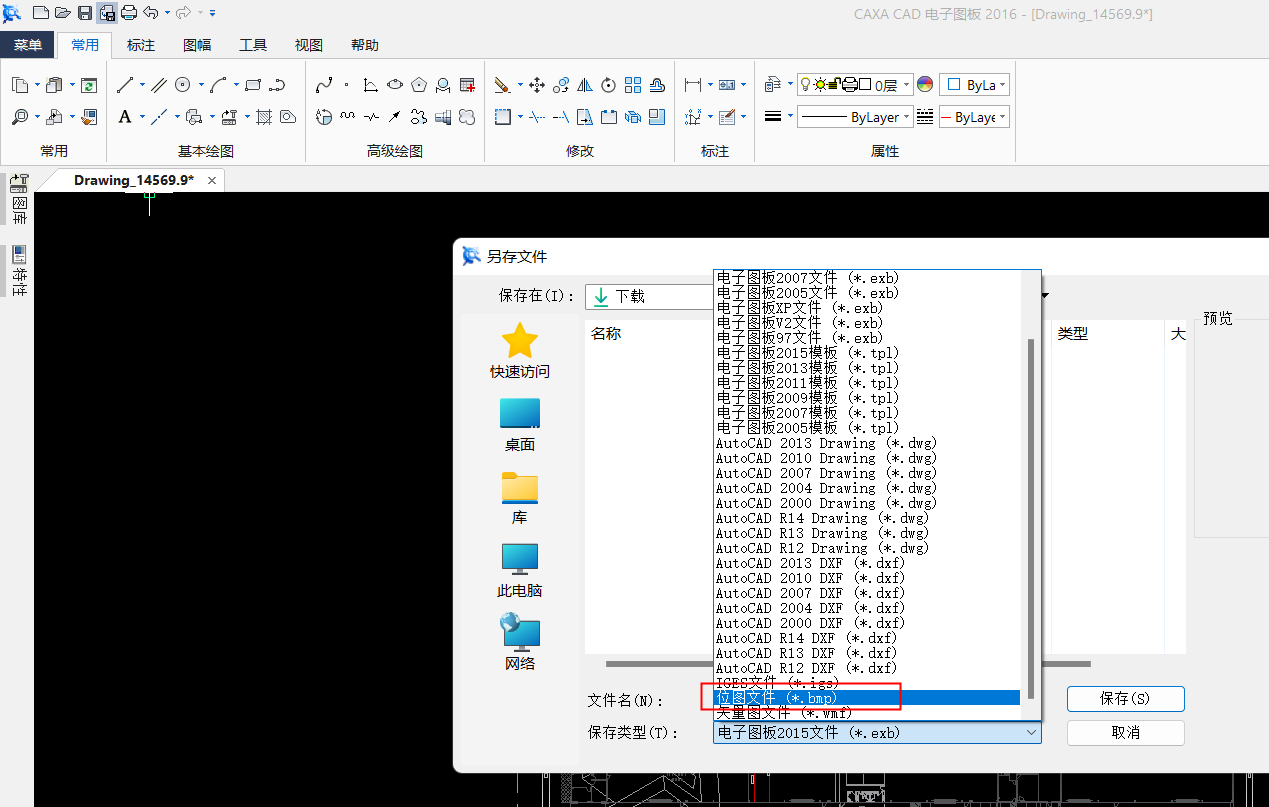Open the 0层 layer dropdown arrow
The height and width of the screenshot is (807, 1269).
point(906,85)
